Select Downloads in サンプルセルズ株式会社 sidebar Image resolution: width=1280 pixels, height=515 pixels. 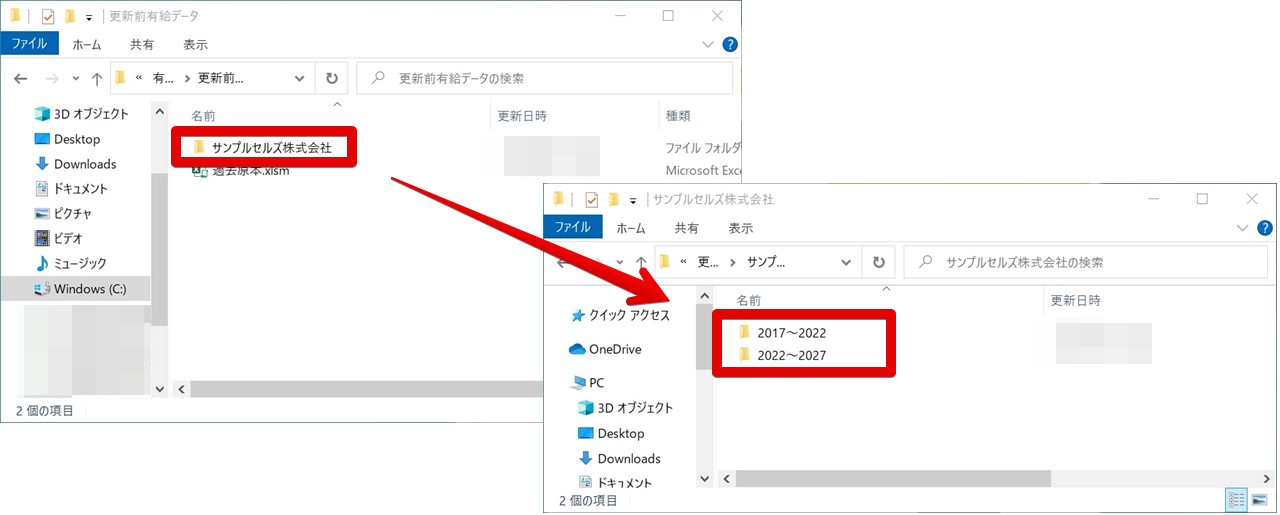(619, 459)
